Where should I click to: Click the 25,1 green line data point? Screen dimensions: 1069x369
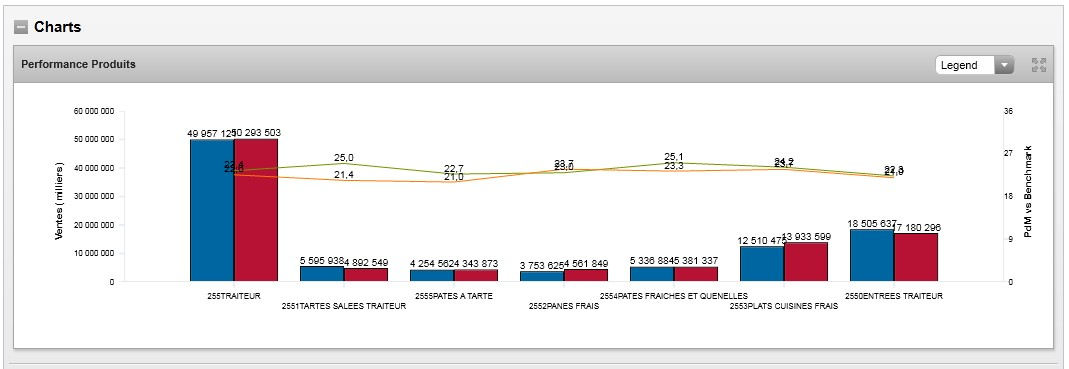(x=674, y=162)
